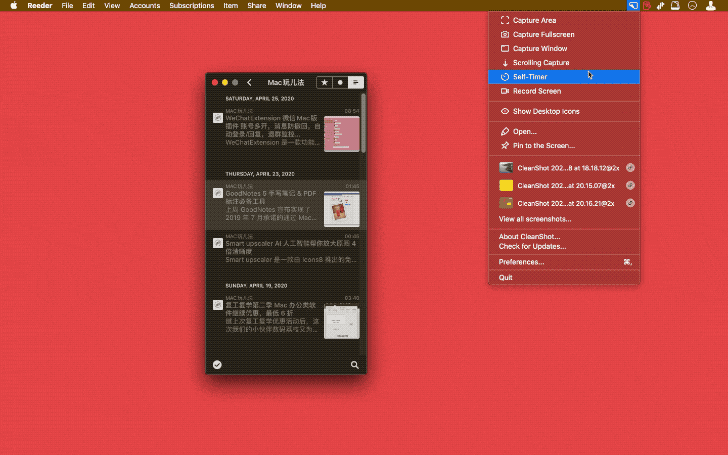Mark all as read checkmark icon
This screenshot has height=455, width=728.
217,365
